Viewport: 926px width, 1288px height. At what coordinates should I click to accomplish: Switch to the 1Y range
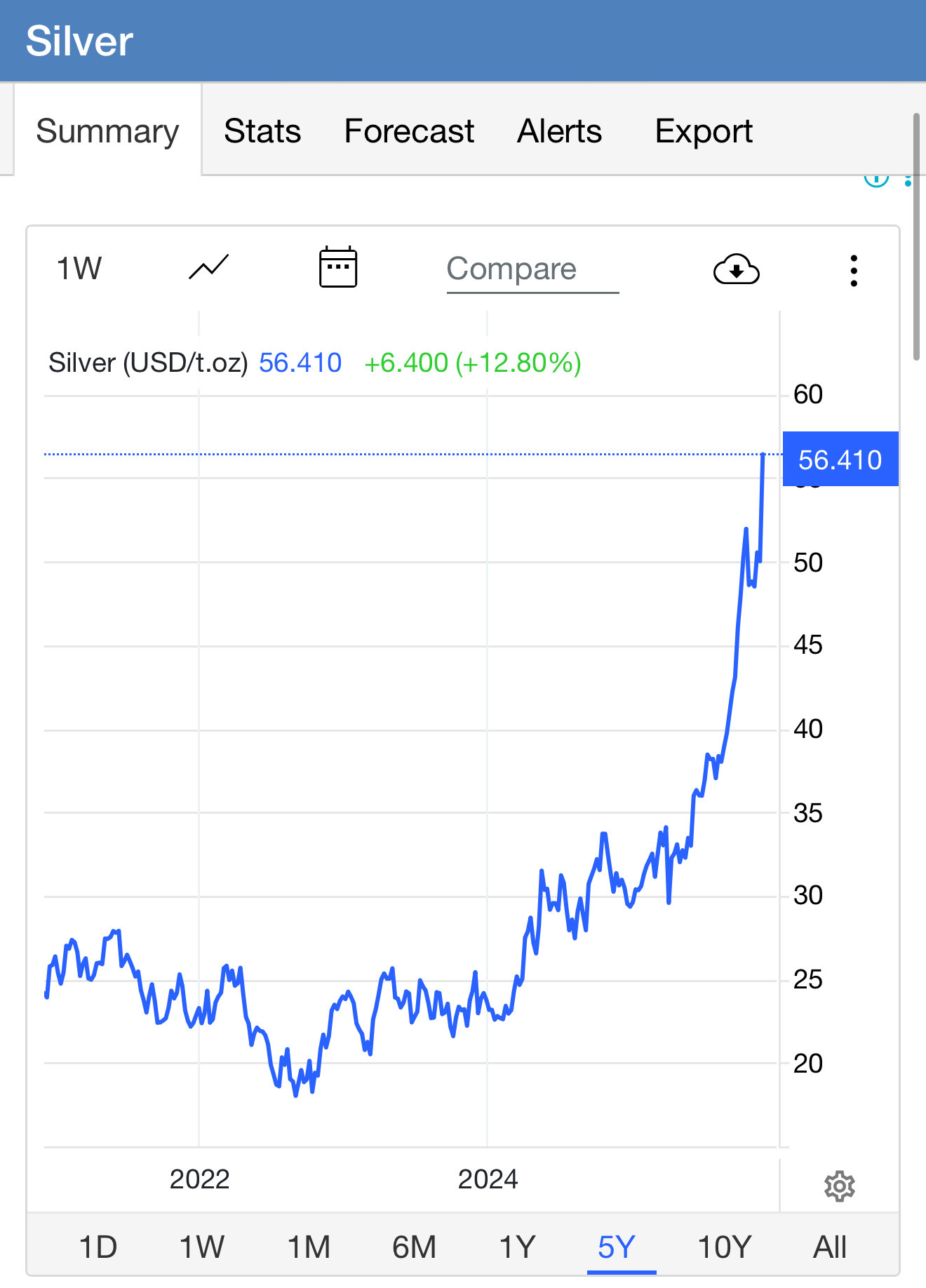(x=517, y=1247)
